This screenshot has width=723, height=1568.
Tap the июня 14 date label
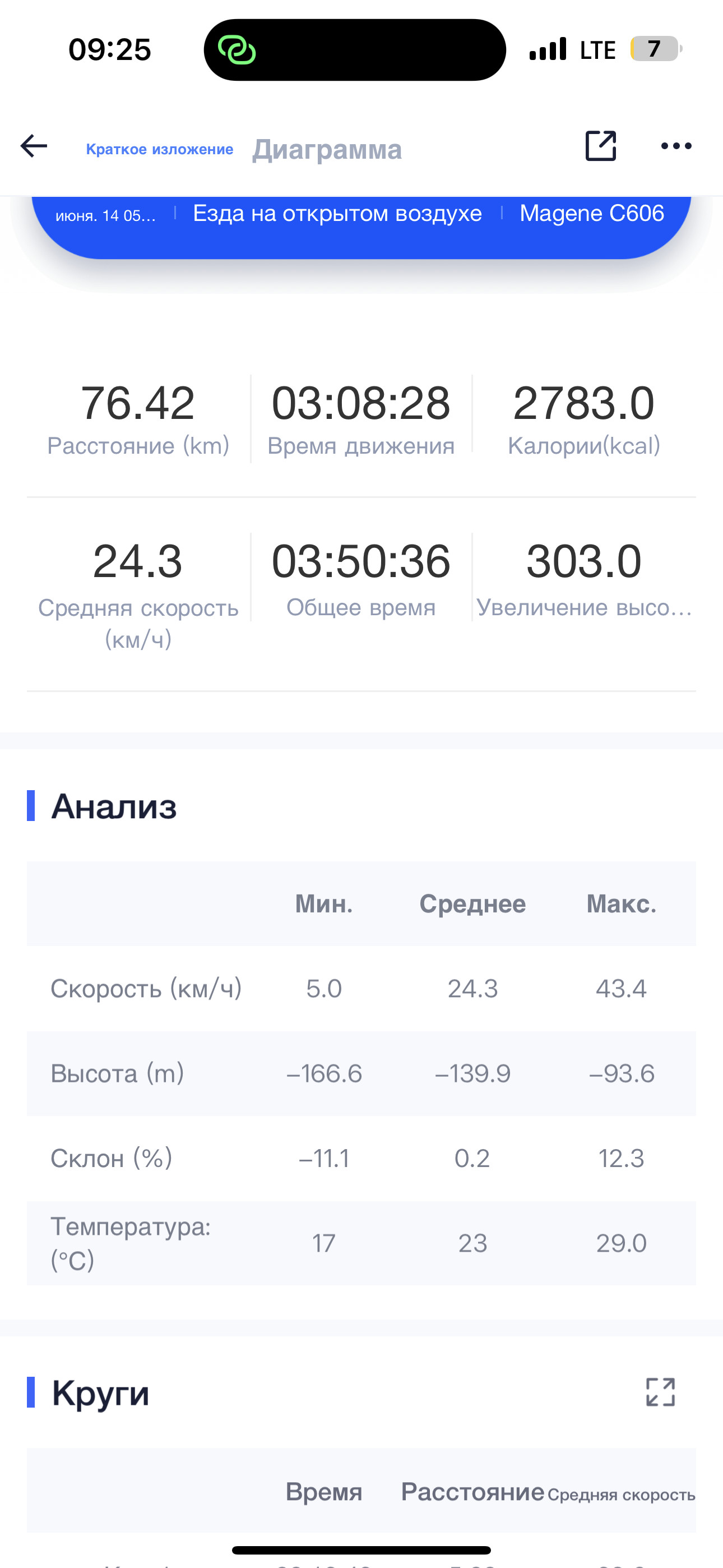coord(106,215)
